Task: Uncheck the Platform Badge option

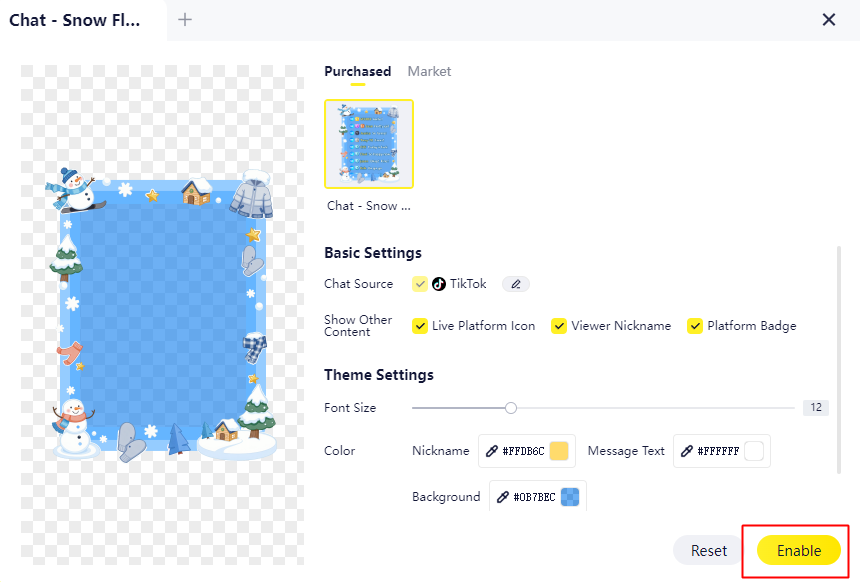Action: tap(695, 326)
